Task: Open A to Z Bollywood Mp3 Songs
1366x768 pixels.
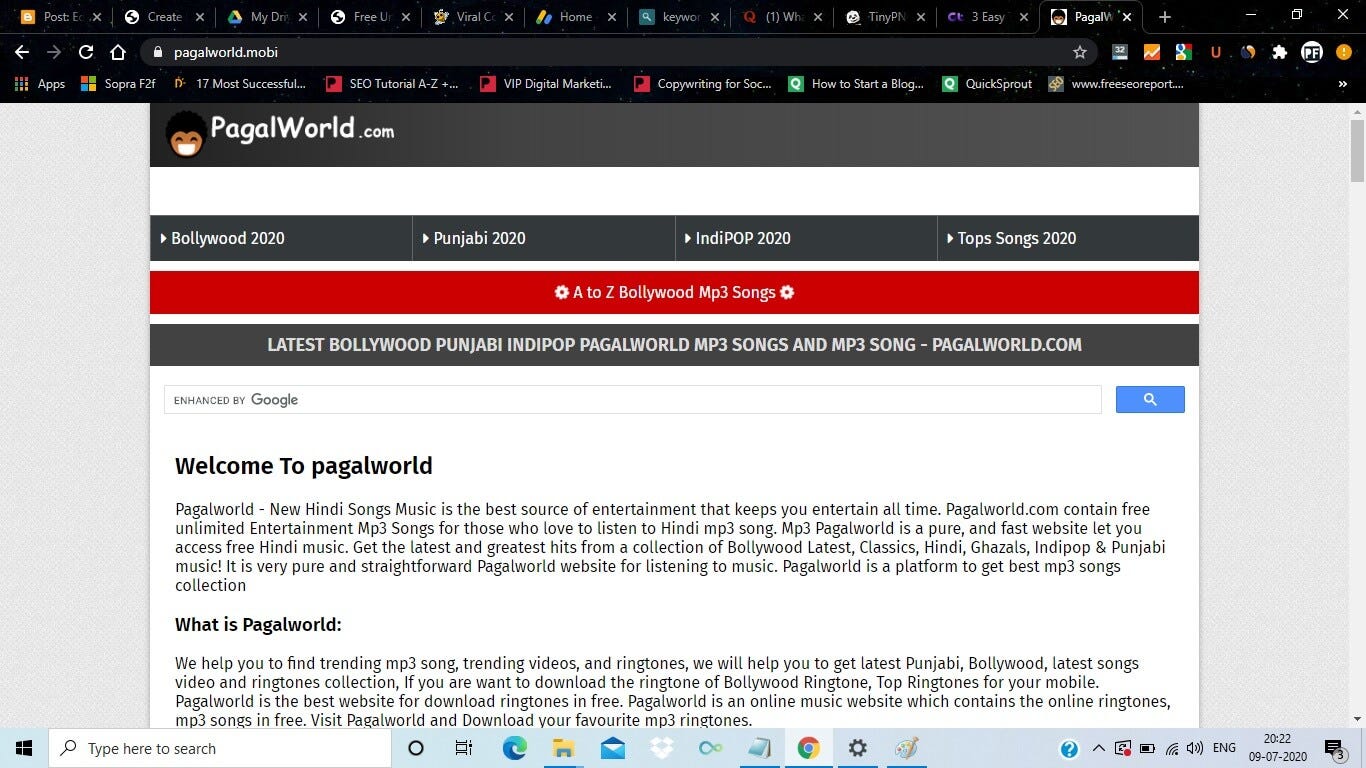Action: [x=674, y=292]
